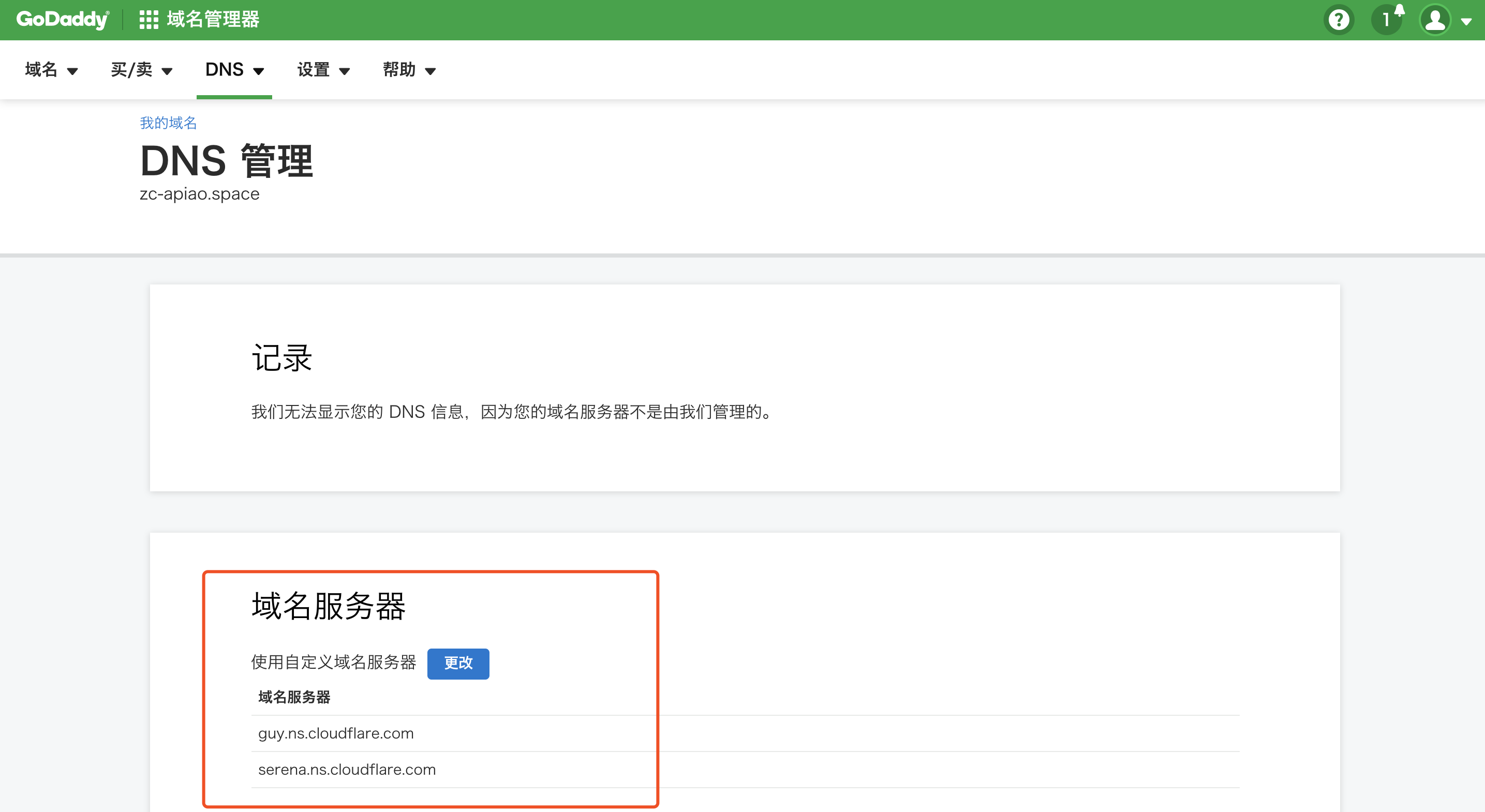Open the apps grid icon
The image size is (1485, 812).
pos(148,20)
